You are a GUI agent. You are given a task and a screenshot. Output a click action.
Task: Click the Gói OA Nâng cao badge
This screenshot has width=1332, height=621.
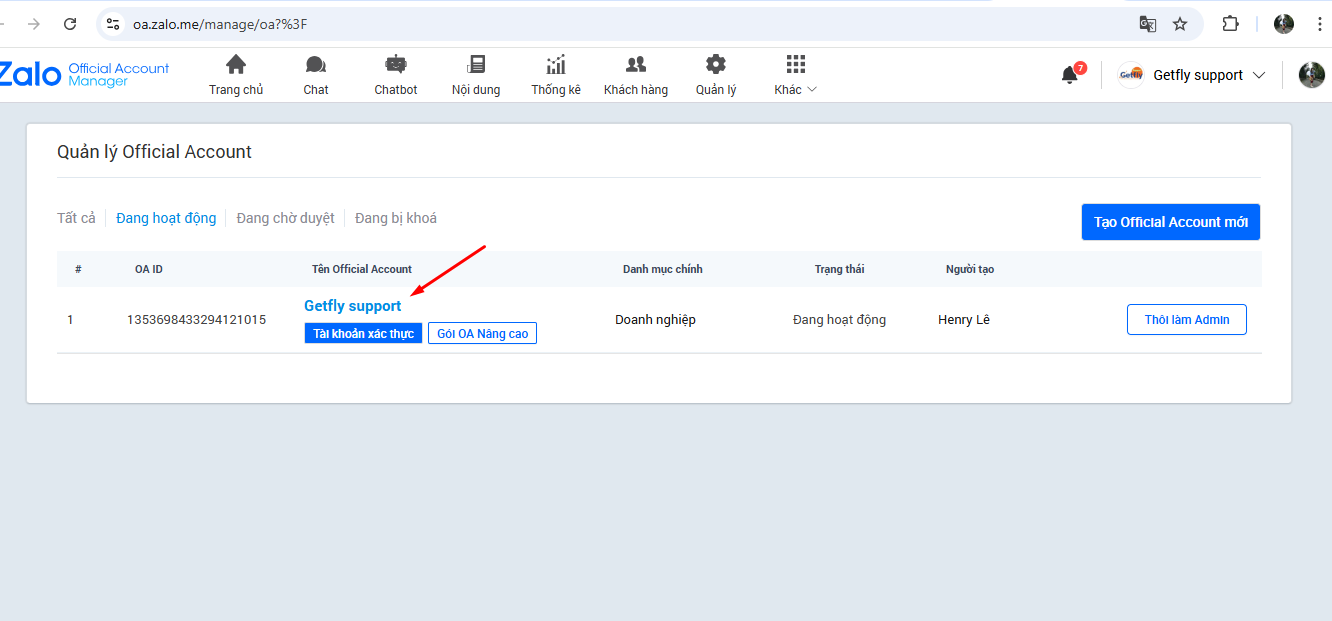pos(483,333)
